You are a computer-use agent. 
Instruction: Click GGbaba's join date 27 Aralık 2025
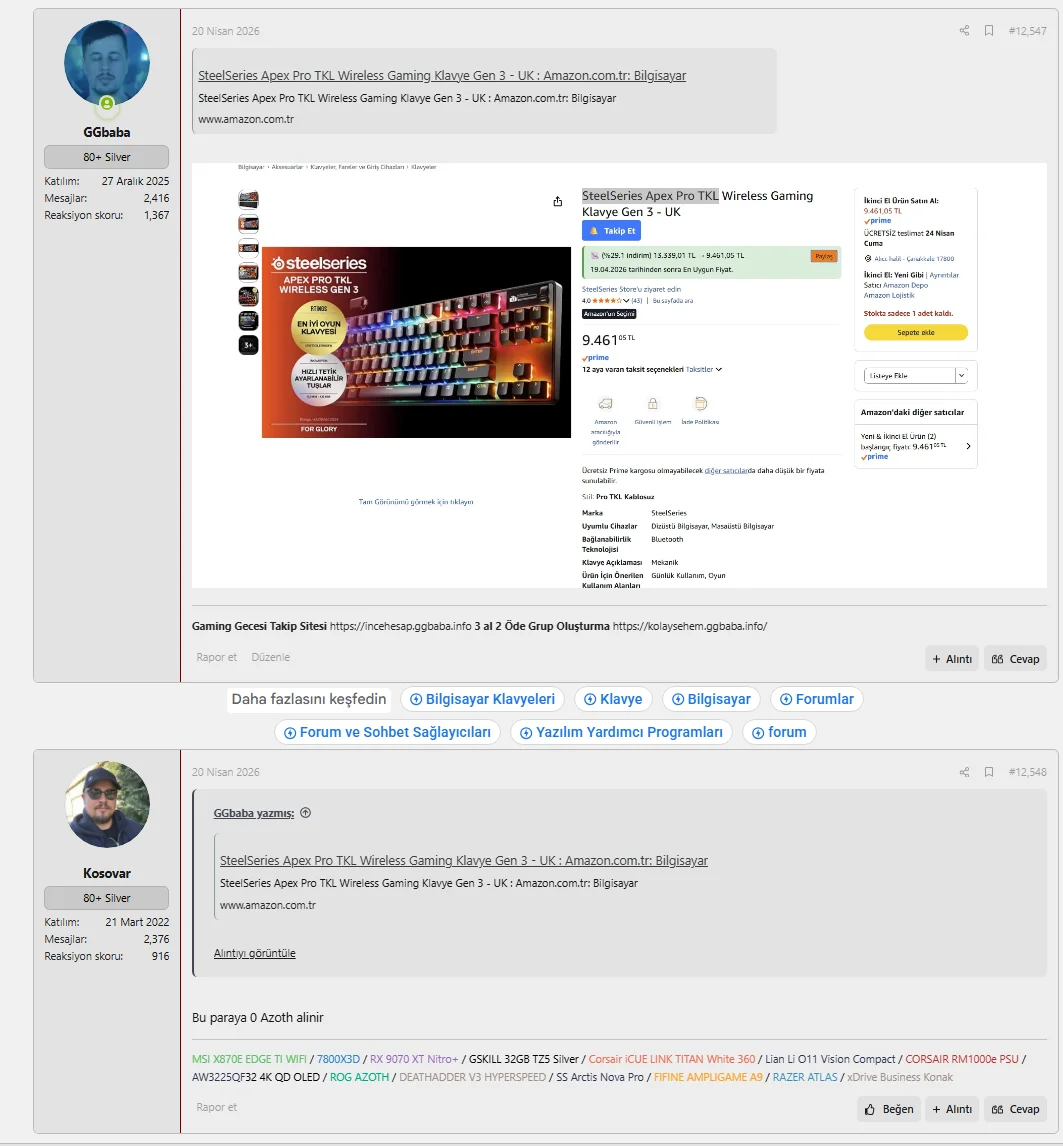135,181
